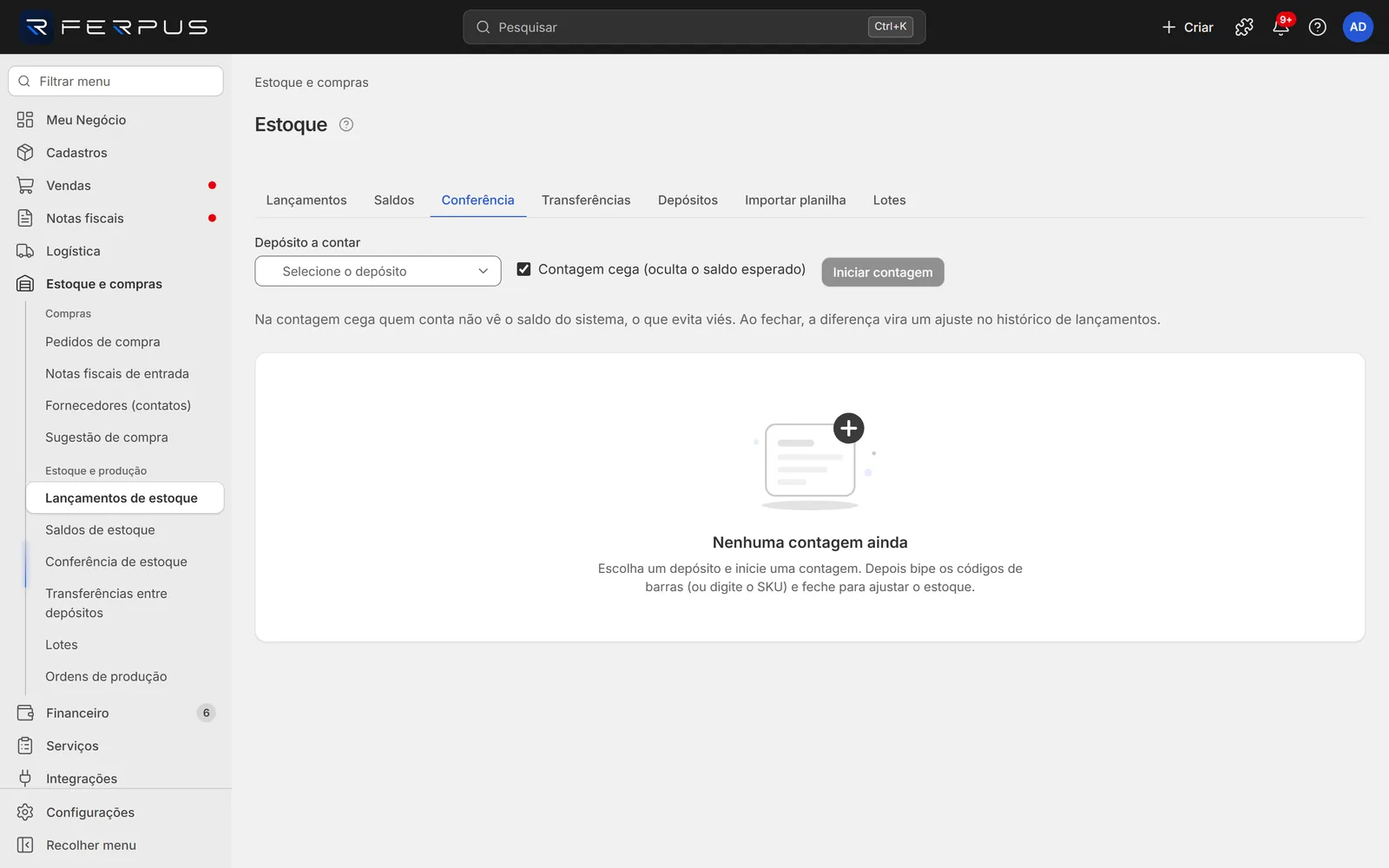Switch to the Saldos tab
Viewport: 1389px width, 868px height.
tap(394, 200)
